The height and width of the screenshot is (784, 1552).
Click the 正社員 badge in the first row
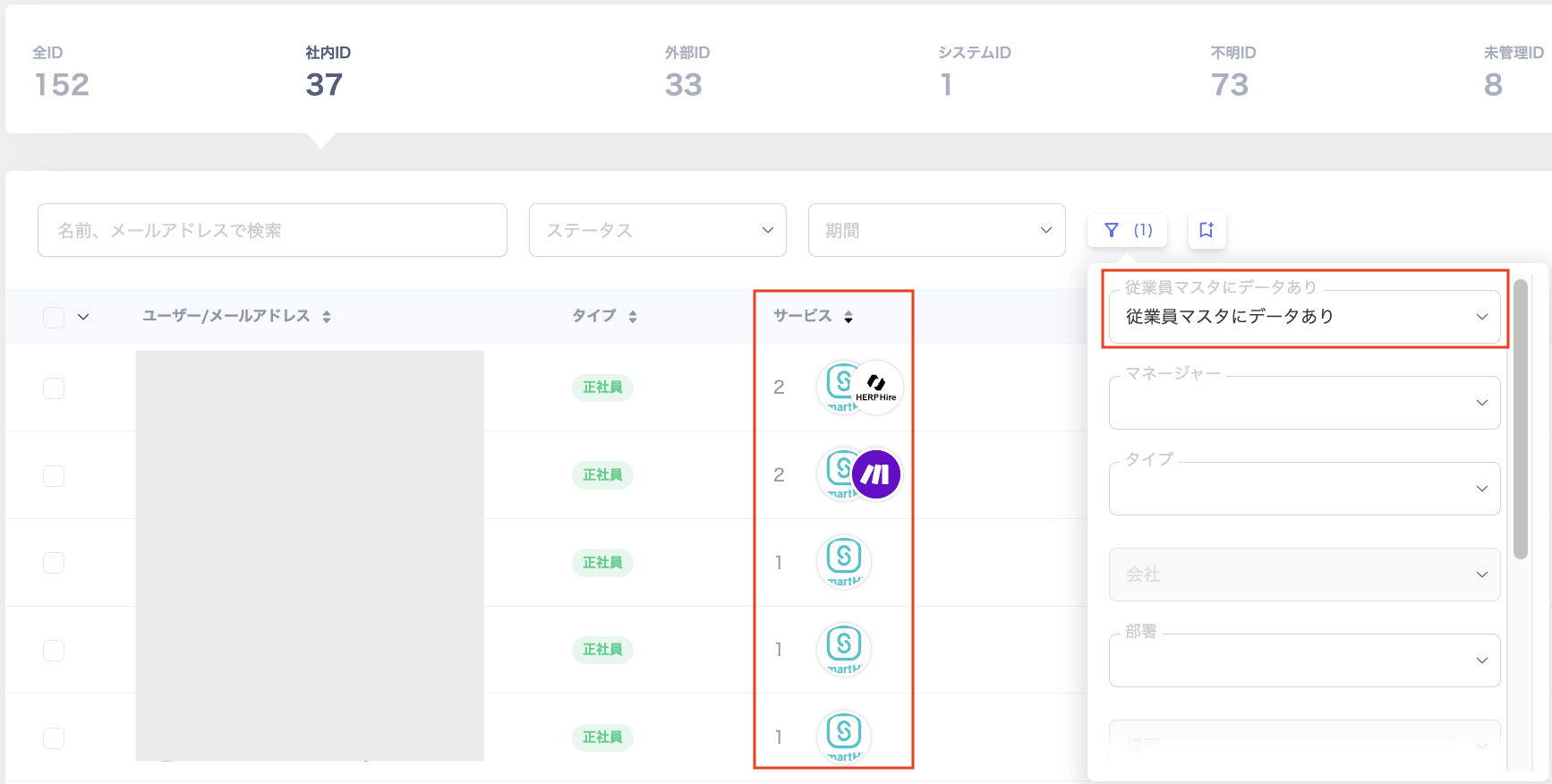[x=602, y=388]
